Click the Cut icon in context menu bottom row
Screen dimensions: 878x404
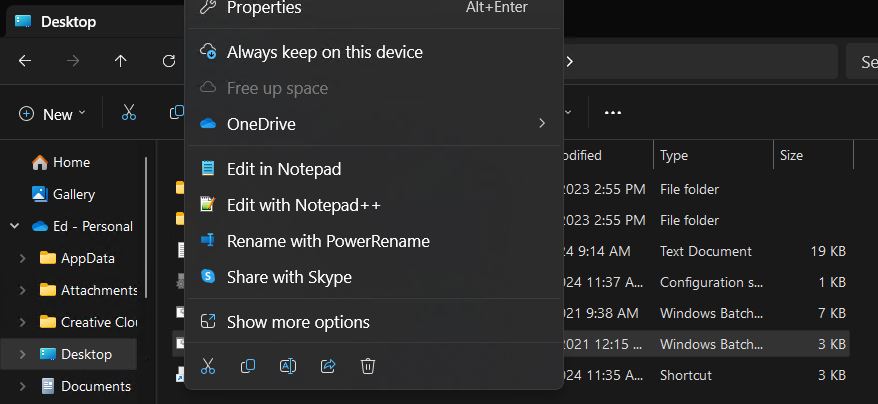tap(208, 366)
